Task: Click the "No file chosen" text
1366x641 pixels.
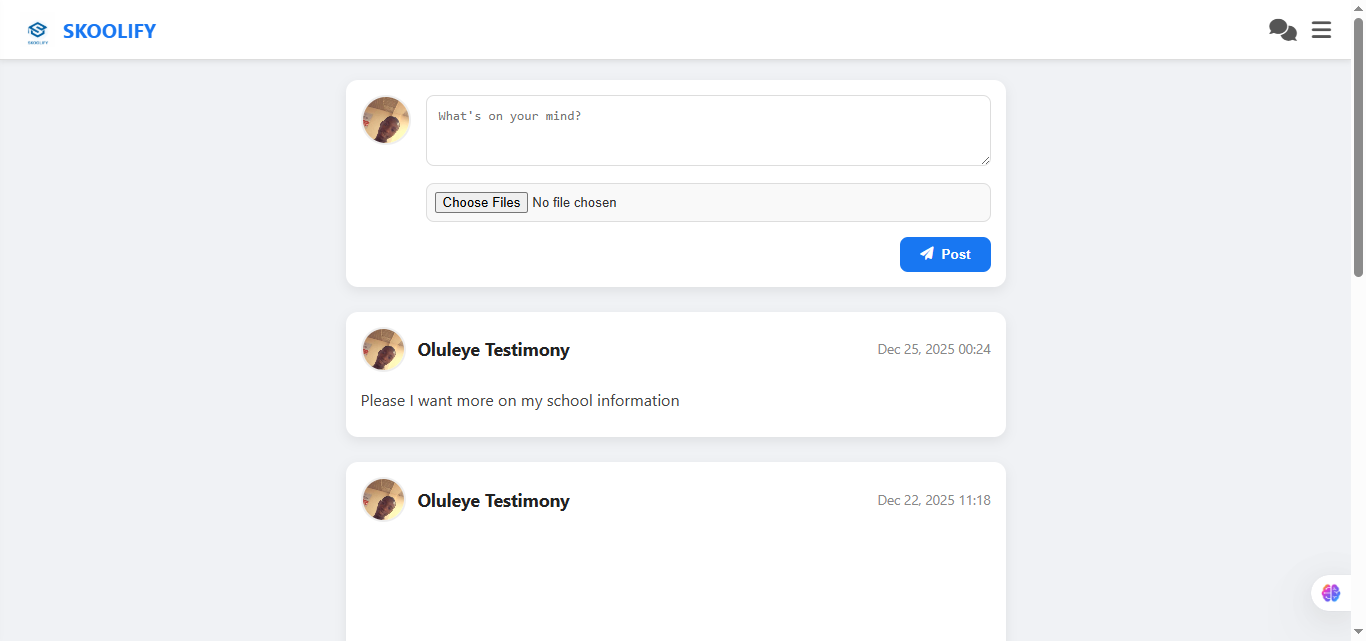Action: (574, 203)
